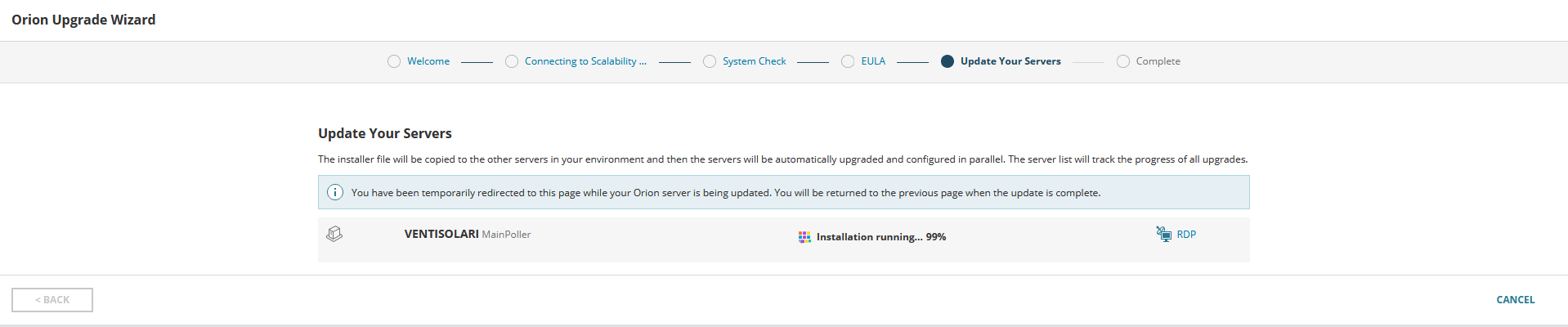The width and height of the screenshot is (1568, 327).
Task: Click the info icon in the redirect notice
Action: [x=335, y=192]
